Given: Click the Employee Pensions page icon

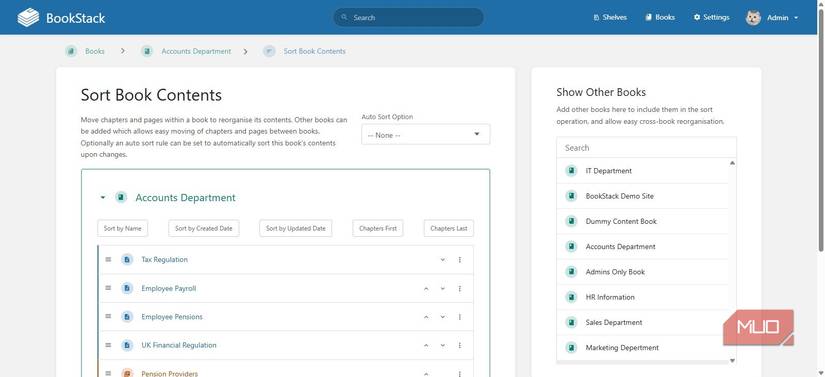Looking at the screenshot, I should coord(127,317).
